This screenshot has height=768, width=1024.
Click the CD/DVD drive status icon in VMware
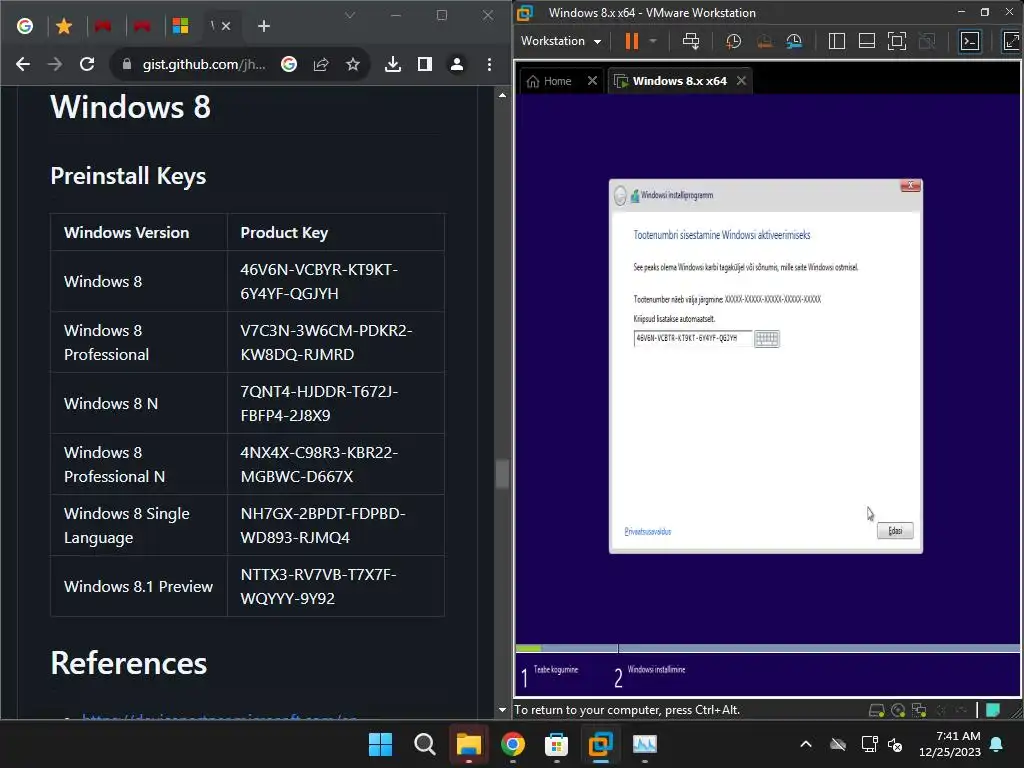898,710
